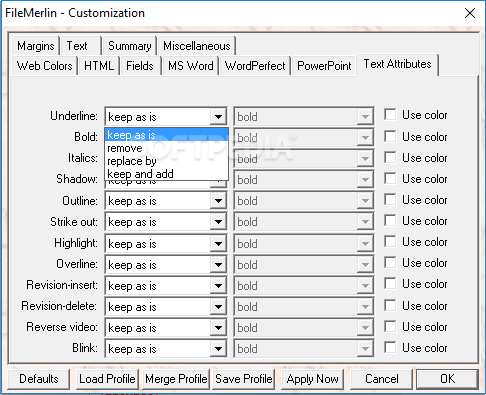Open the WordPerfect tab
The height and width of the screenshot is (395, 486).
pos(255,66)
